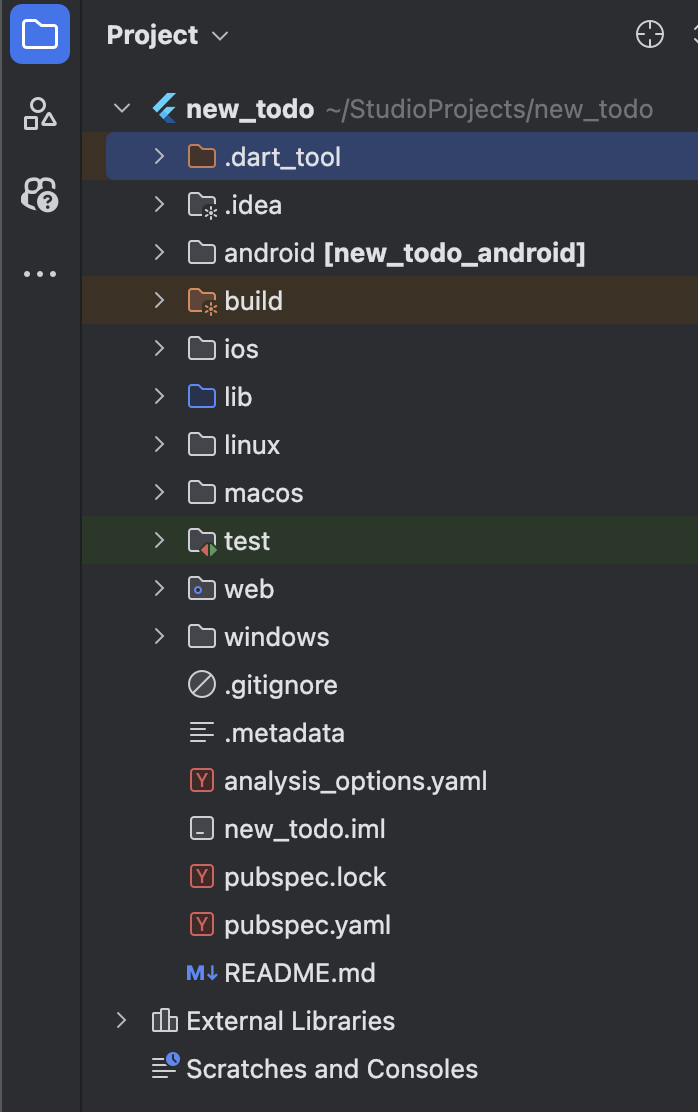698x1112 pixels.
Task: Select Scratches and Consoles entry
Action: click(331, 1069)
